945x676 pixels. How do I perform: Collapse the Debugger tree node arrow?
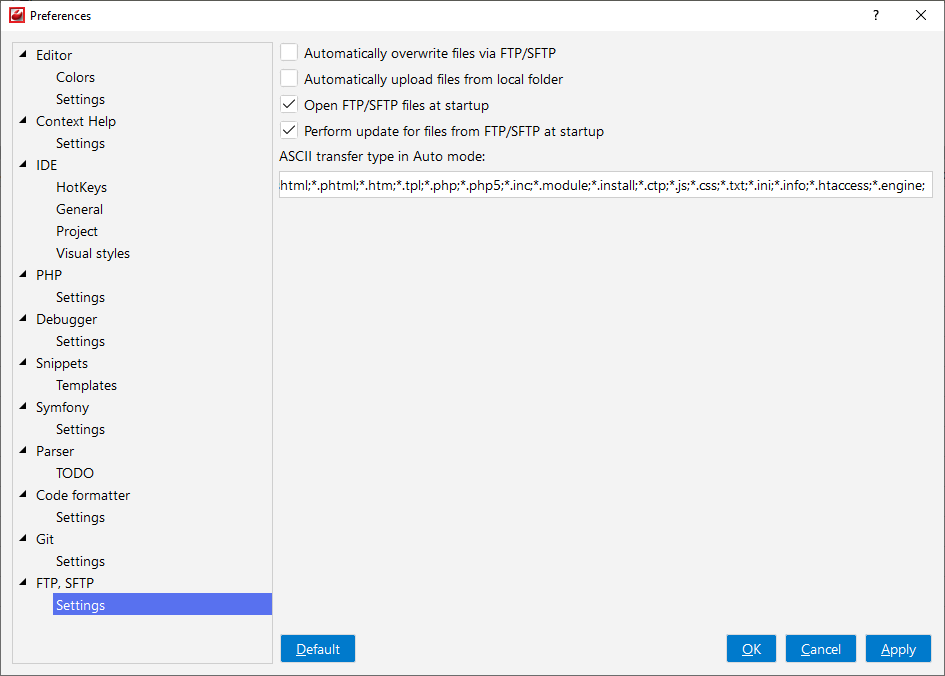pos(23,319)
